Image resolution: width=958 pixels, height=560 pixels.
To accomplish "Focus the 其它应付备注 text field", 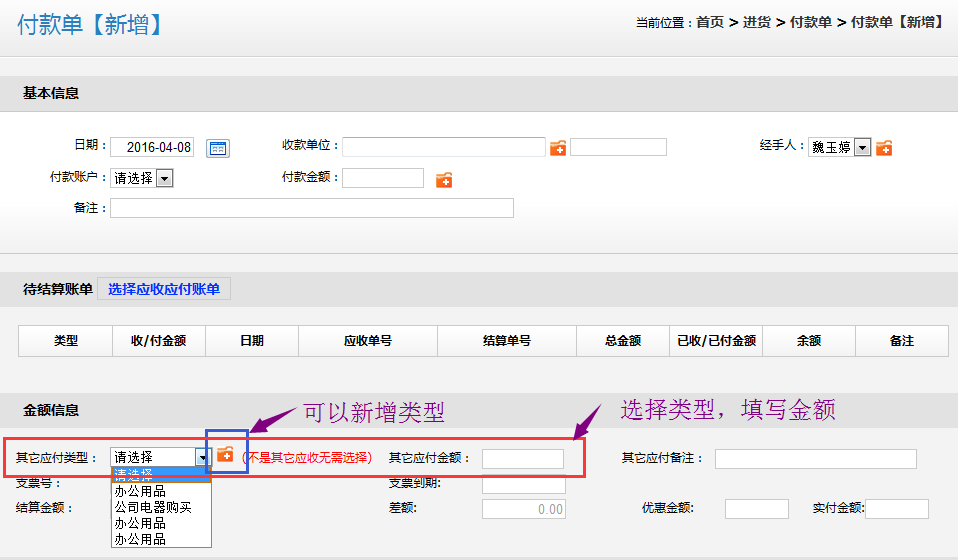I will click(815, 459).
